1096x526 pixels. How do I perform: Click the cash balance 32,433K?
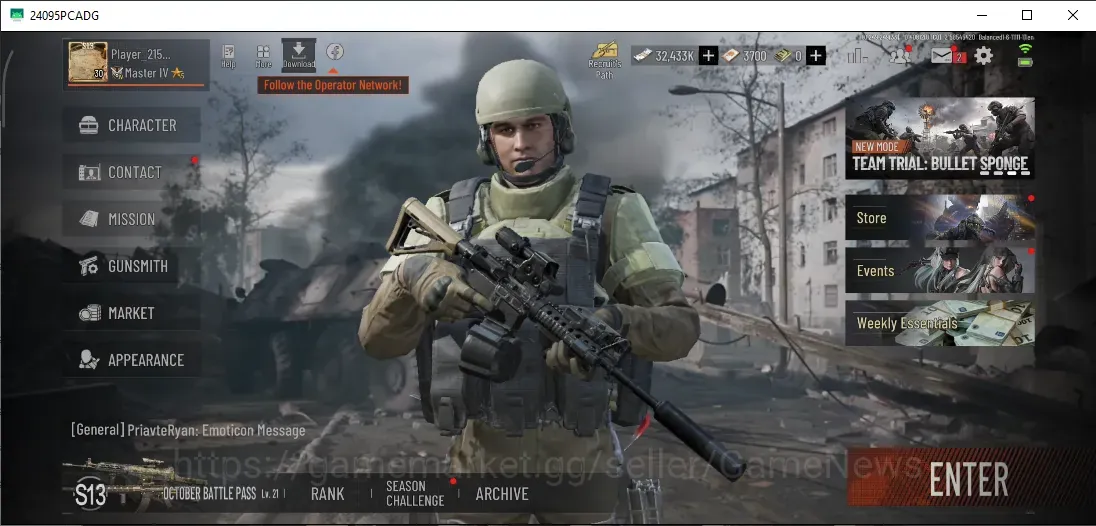665,56
